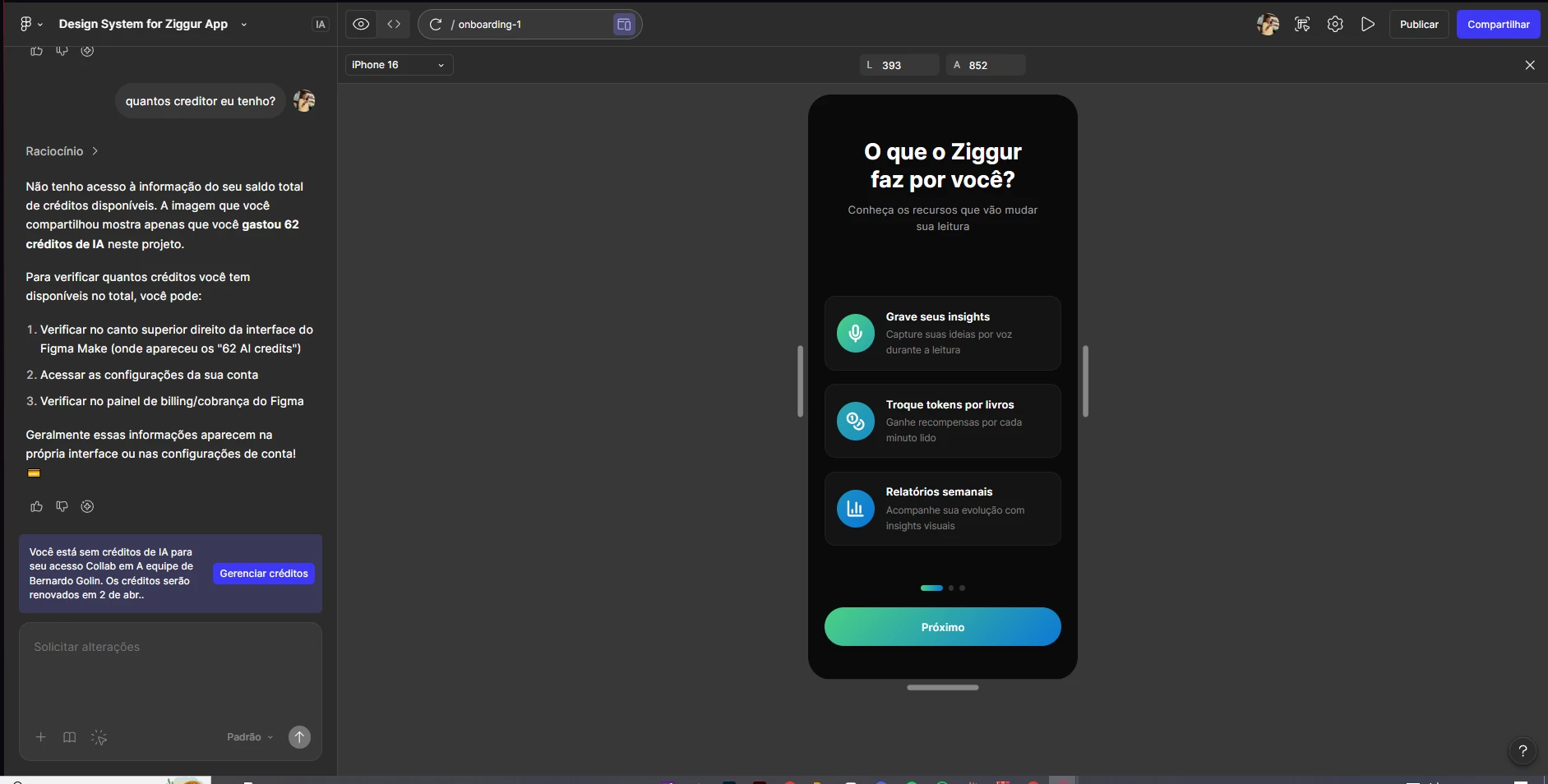Open the user avatar in top bar

pyautogui.click(x=1268, y=25)
